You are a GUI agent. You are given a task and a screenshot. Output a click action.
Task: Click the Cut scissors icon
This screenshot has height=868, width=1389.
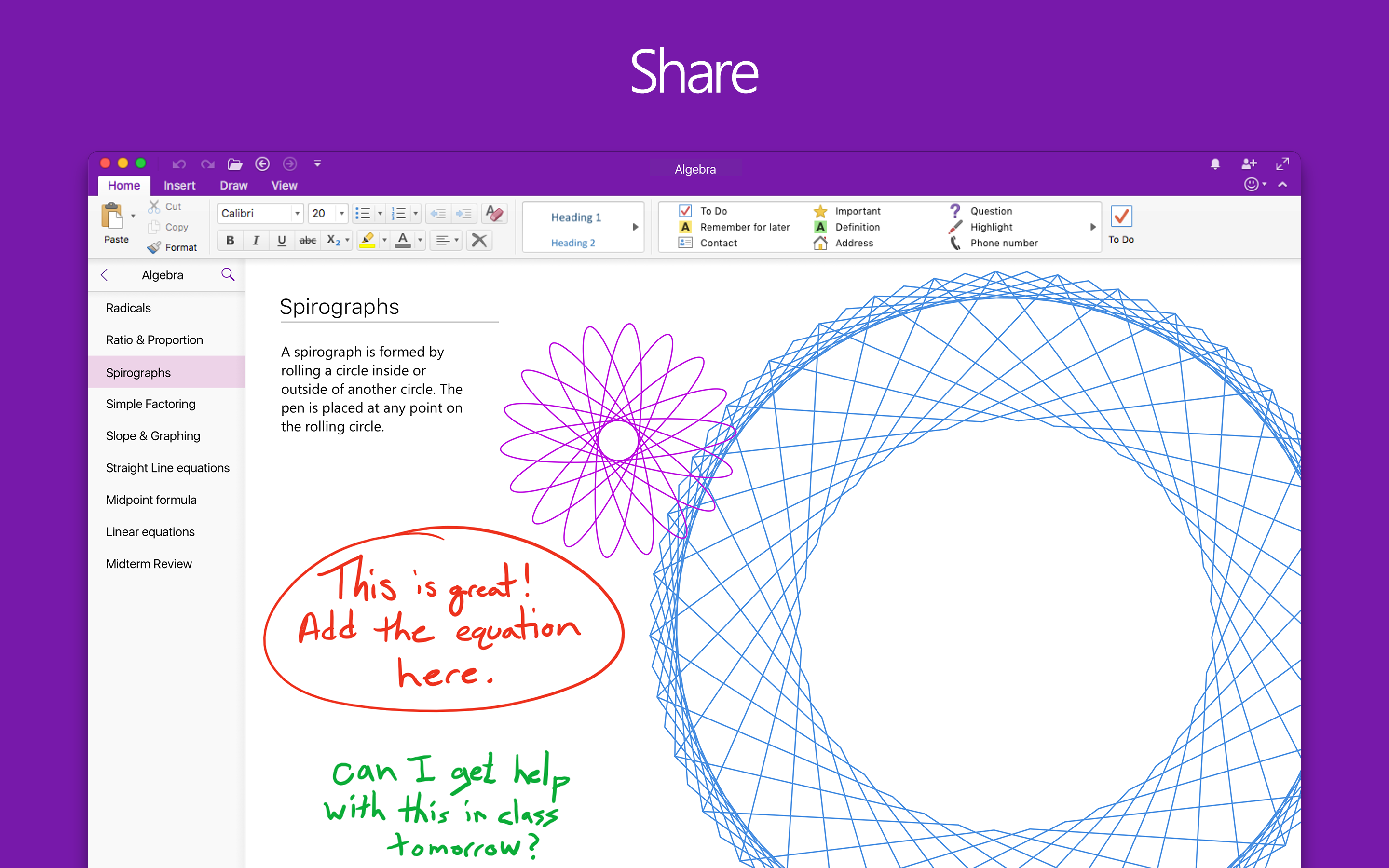pyautogui.click(x=153, y=205)
